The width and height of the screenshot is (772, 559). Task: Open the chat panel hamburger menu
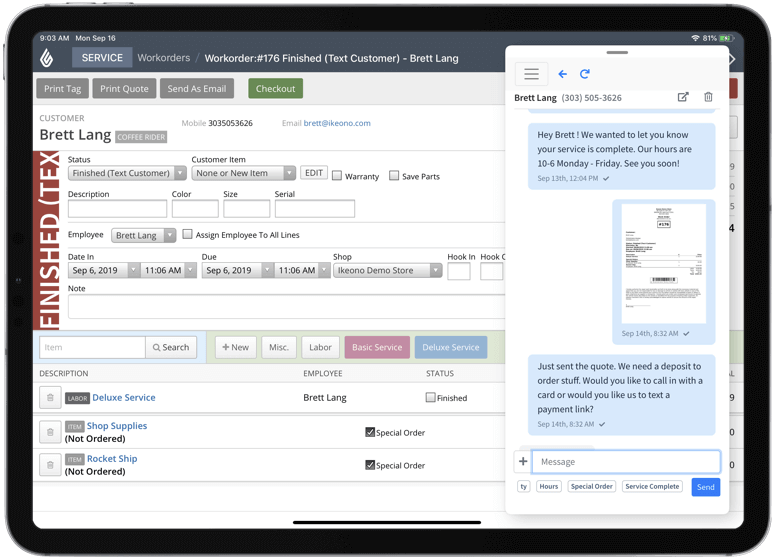531,74
